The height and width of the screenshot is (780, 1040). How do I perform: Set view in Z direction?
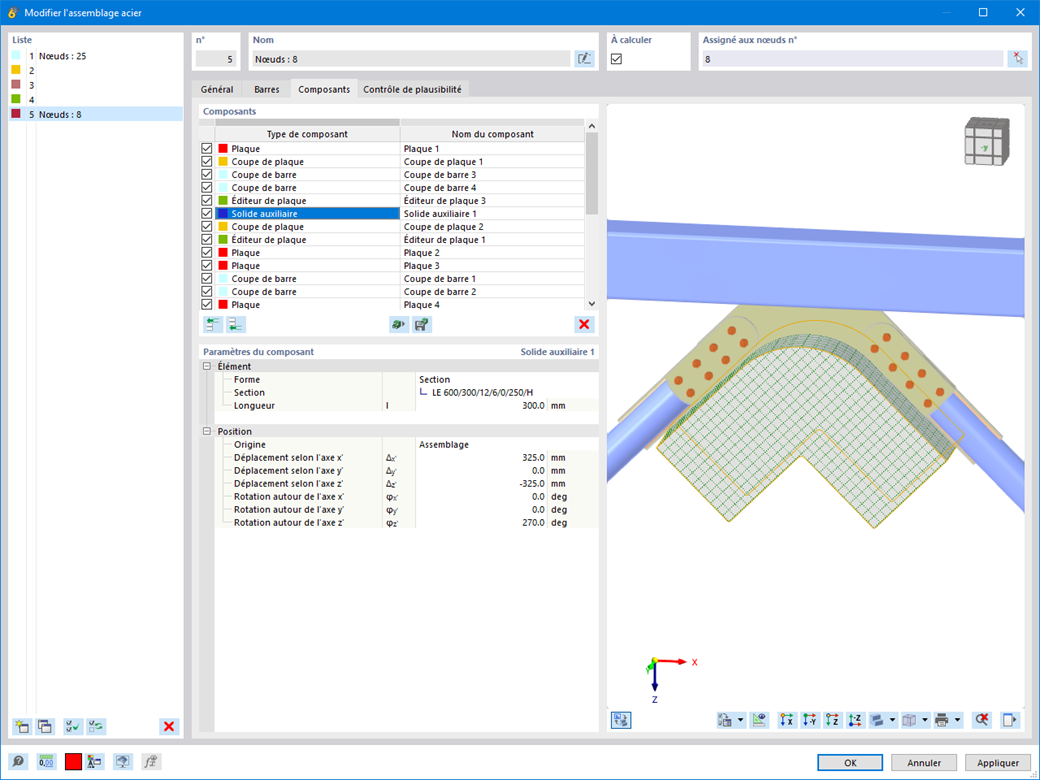(832, 720)
